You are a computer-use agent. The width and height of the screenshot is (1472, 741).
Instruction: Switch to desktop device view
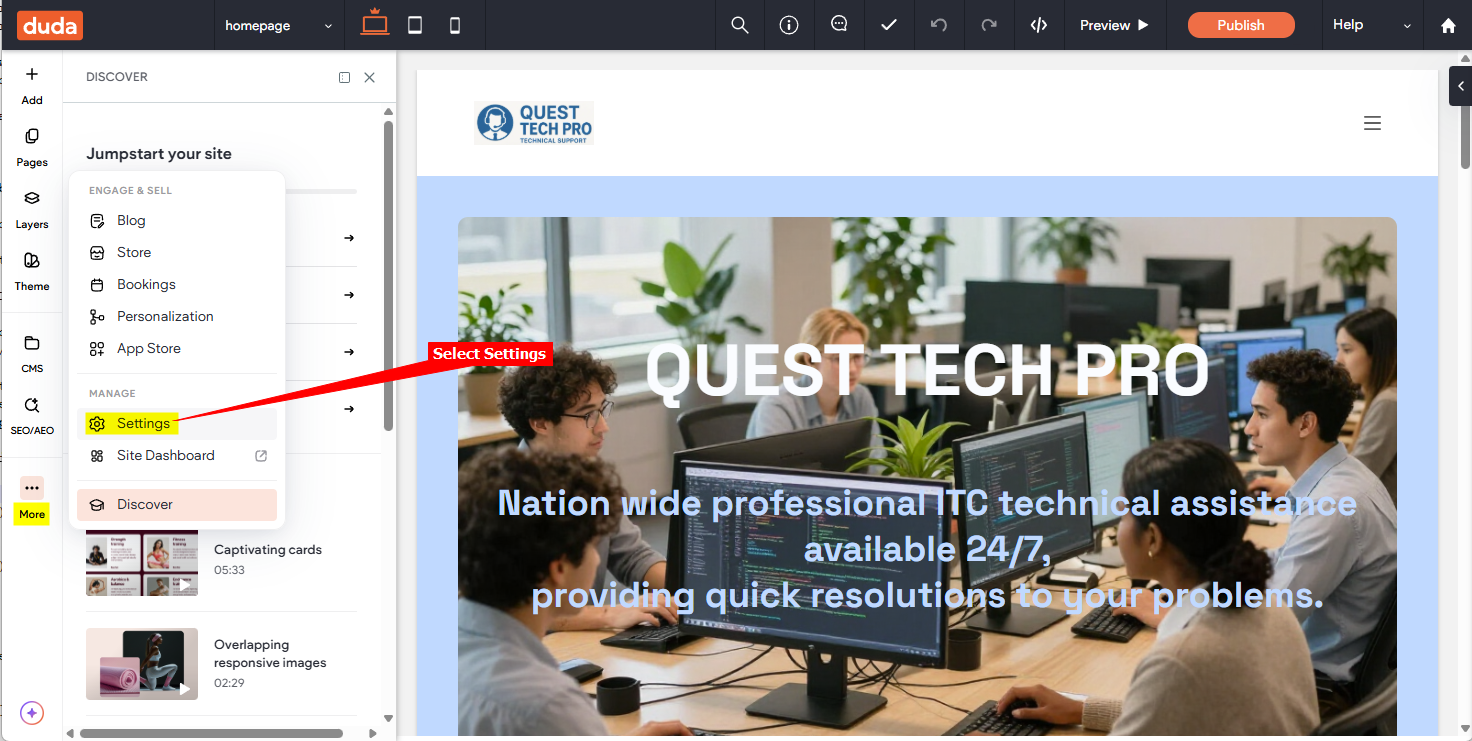pos(375,23)
